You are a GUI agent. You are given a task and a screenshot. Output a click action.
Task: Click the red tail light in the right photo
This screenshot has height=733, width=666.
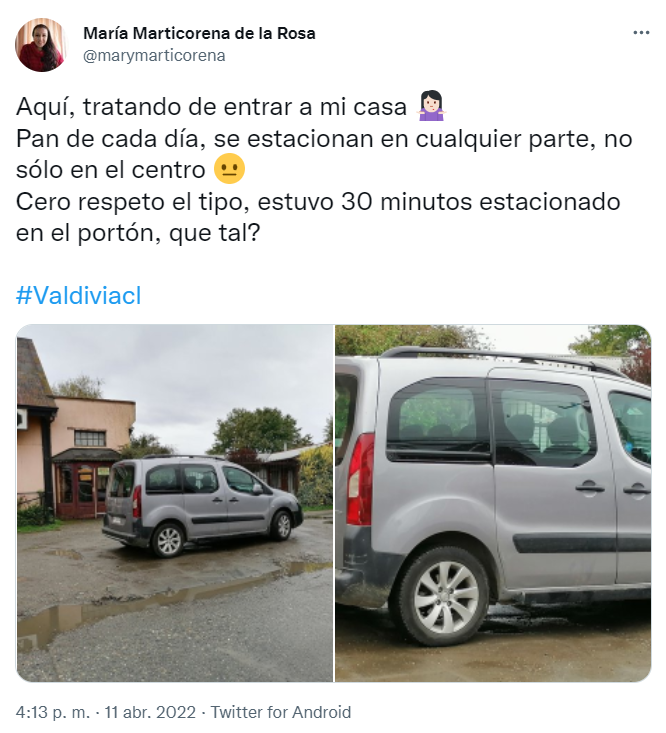[360, 479]
